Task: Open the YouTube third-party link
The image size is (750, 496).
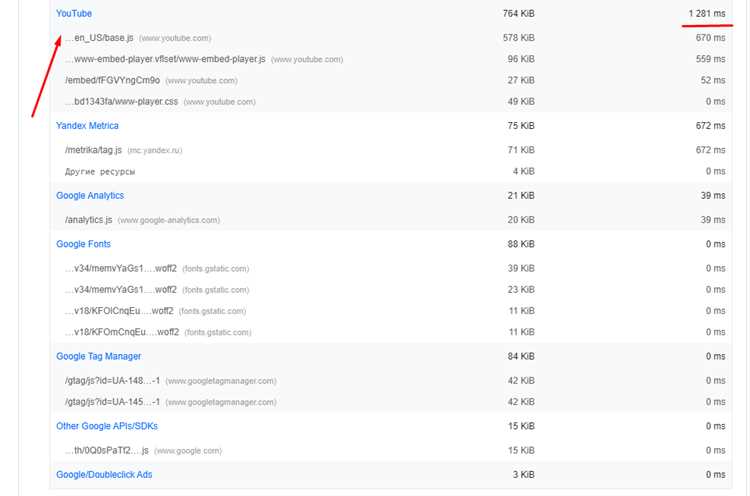Action: [x=74, y=13]
